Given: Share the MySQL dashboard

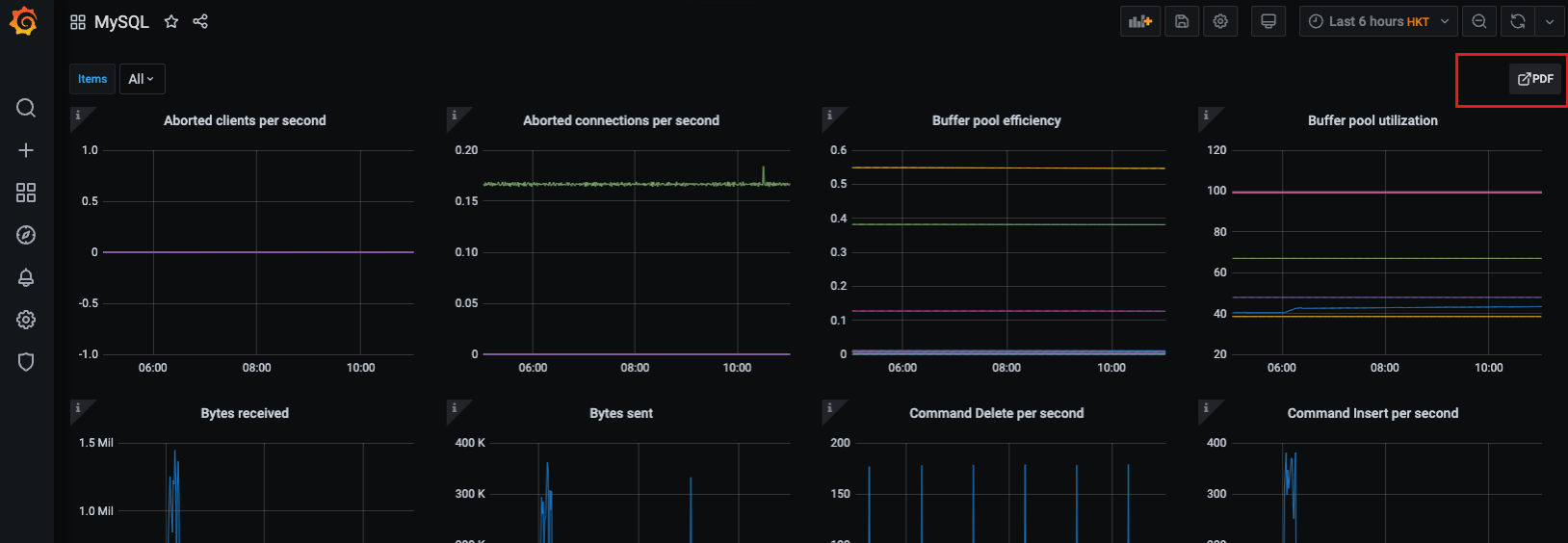Looking at the screenshot, I should 200,21.
